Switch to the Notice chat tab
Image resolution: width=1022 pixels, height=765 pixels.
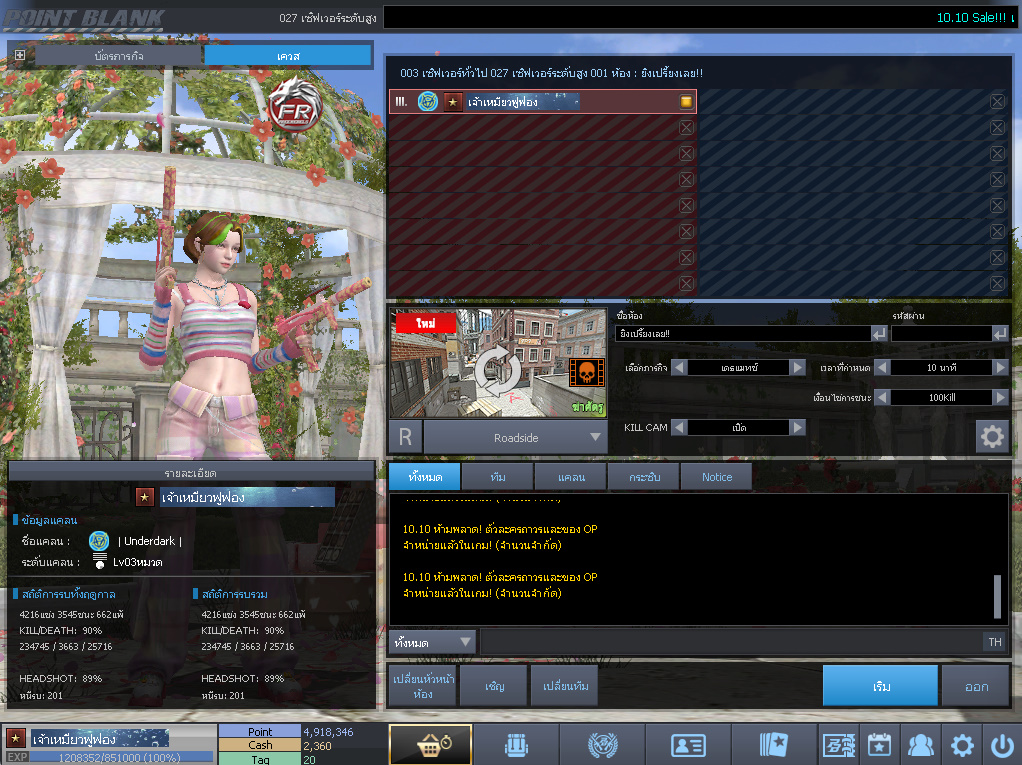tap(716, 477)
